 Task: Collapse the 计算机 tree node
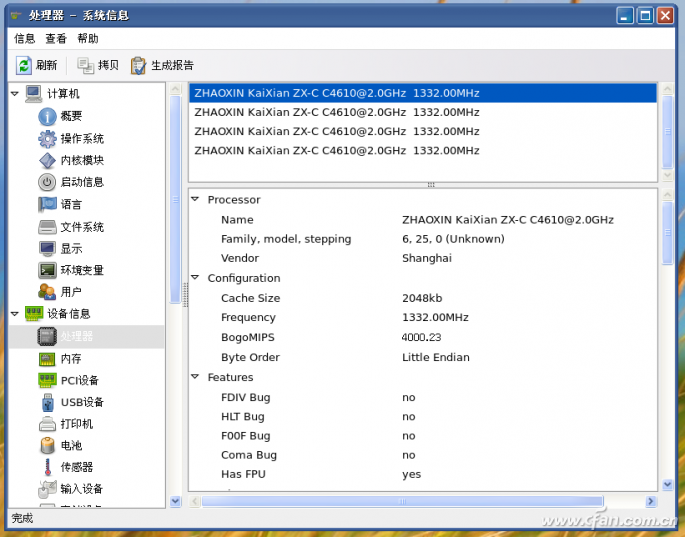coord(15,94)
